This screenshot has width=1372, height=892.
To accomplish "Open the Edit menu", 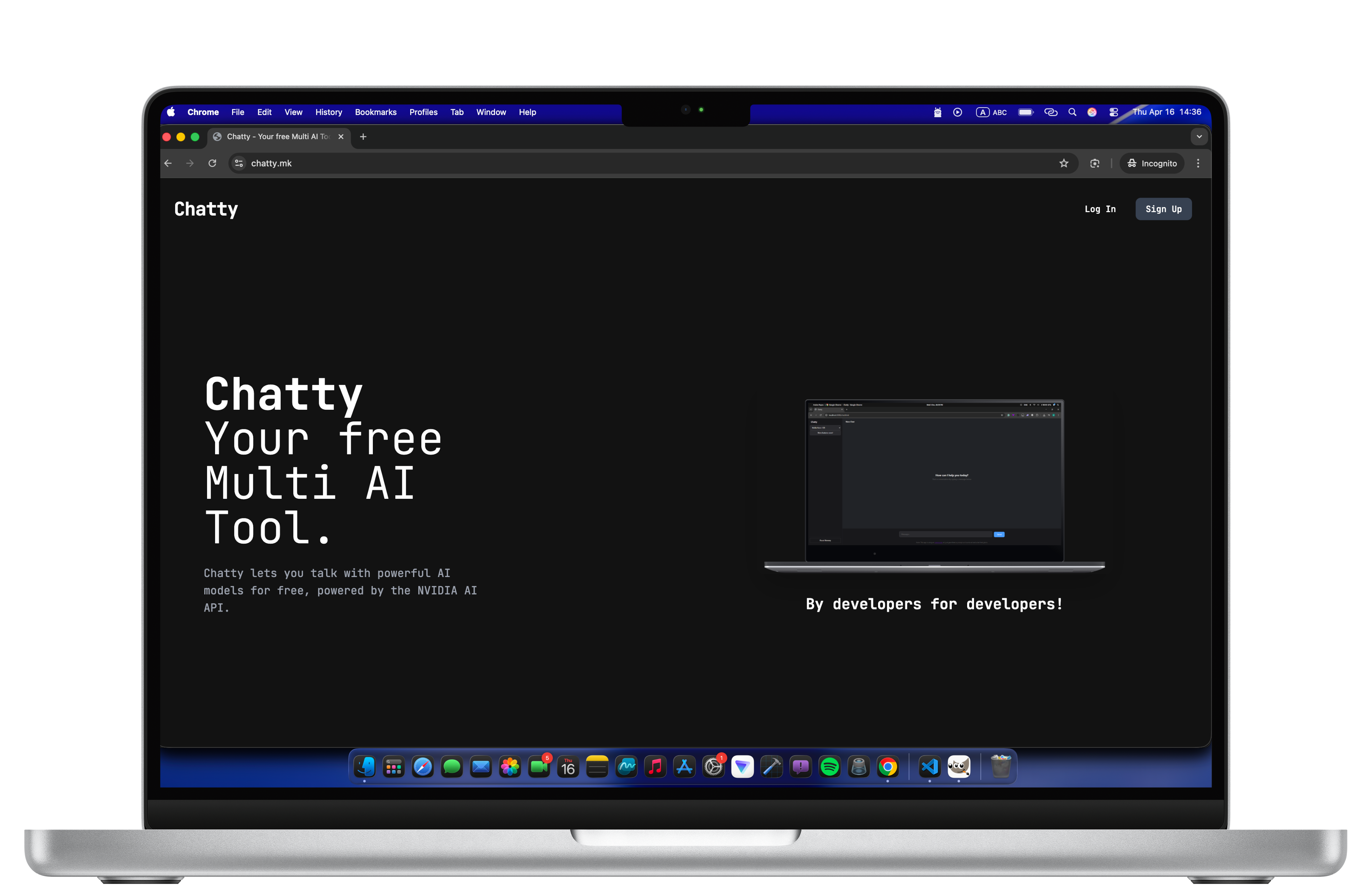I will pos(264,112).
